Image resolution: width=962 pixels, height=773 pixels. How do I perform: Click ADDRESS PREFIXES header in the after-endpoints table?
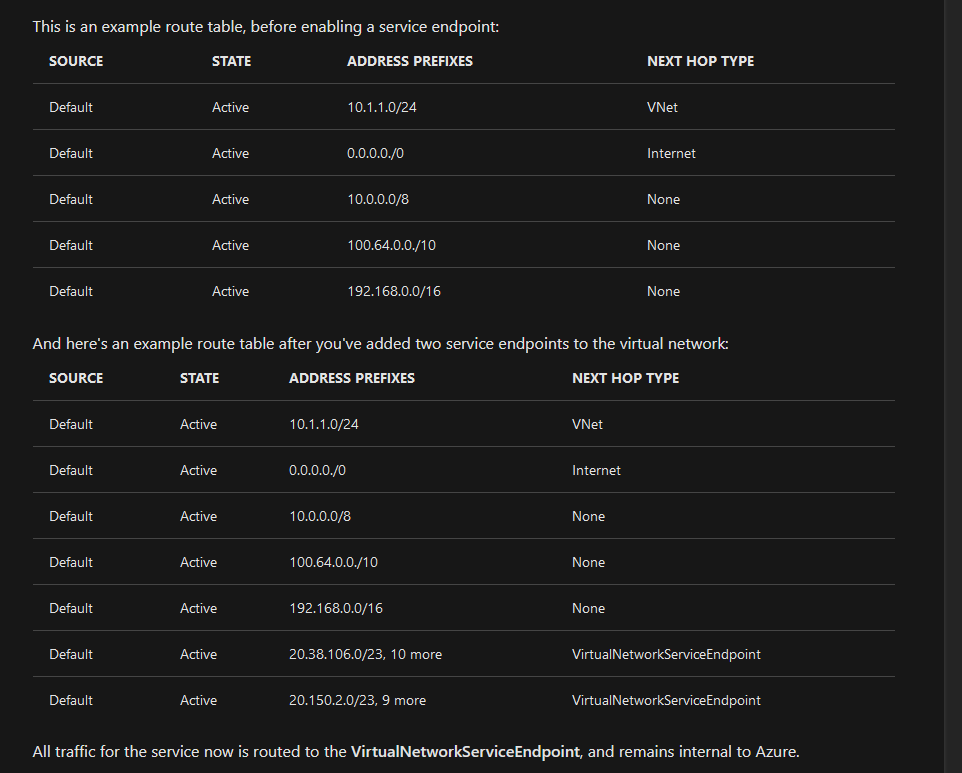[x=352, y=378]
